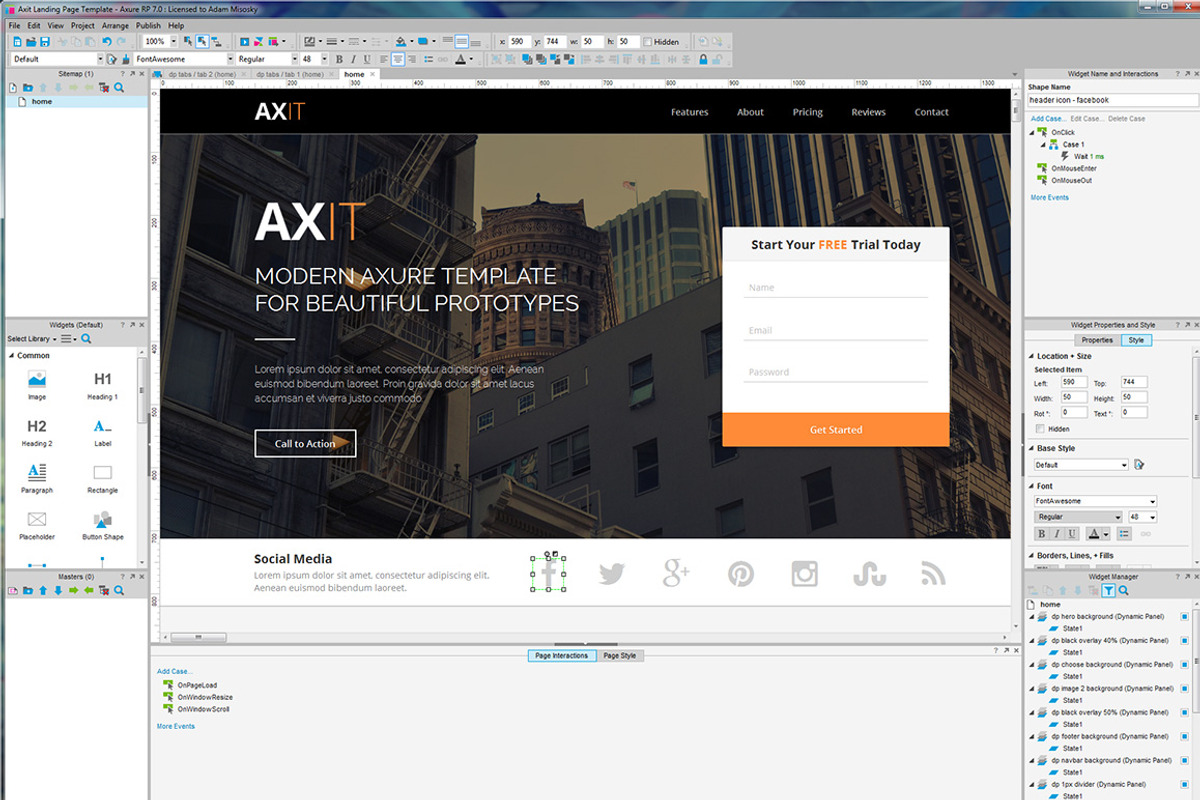Viewport: 1200px width, 800px height.
Task: Click the search icon in the Masters panel
Action: click(119, 591)
